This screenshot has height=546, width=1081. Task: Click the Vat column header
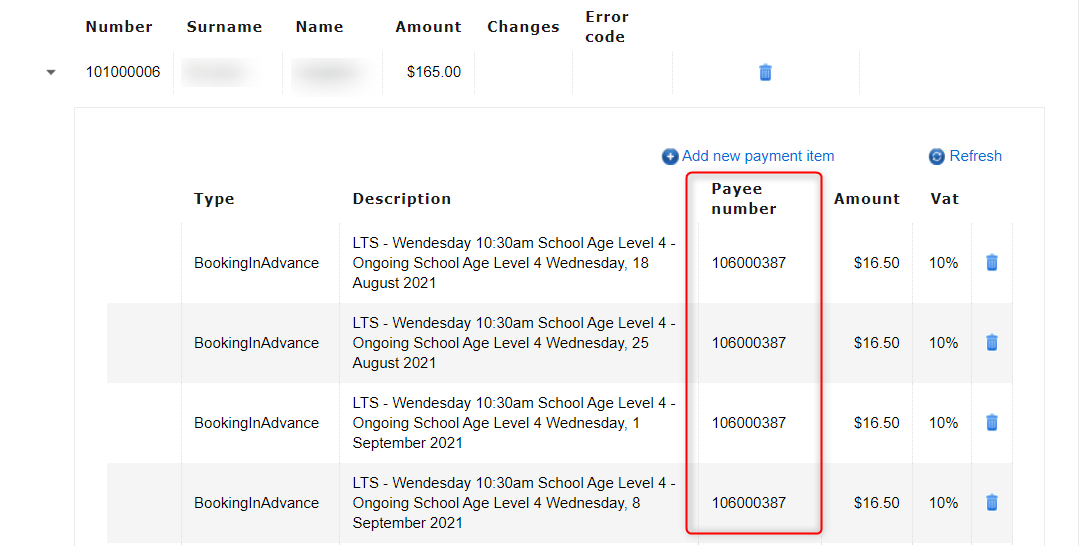click(x=944, y=199)
